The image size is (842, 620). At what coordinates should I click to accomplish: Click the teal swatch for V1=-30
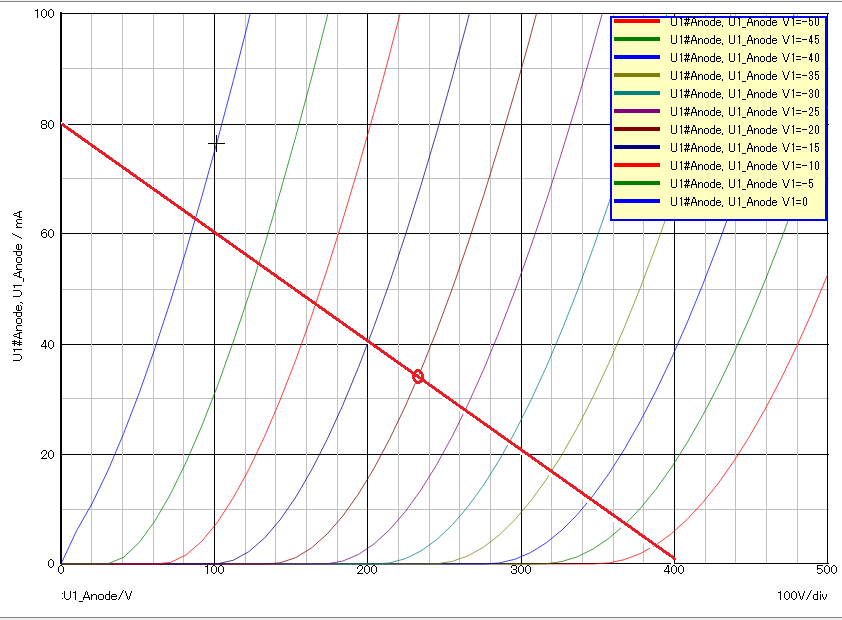click(637, 93)
